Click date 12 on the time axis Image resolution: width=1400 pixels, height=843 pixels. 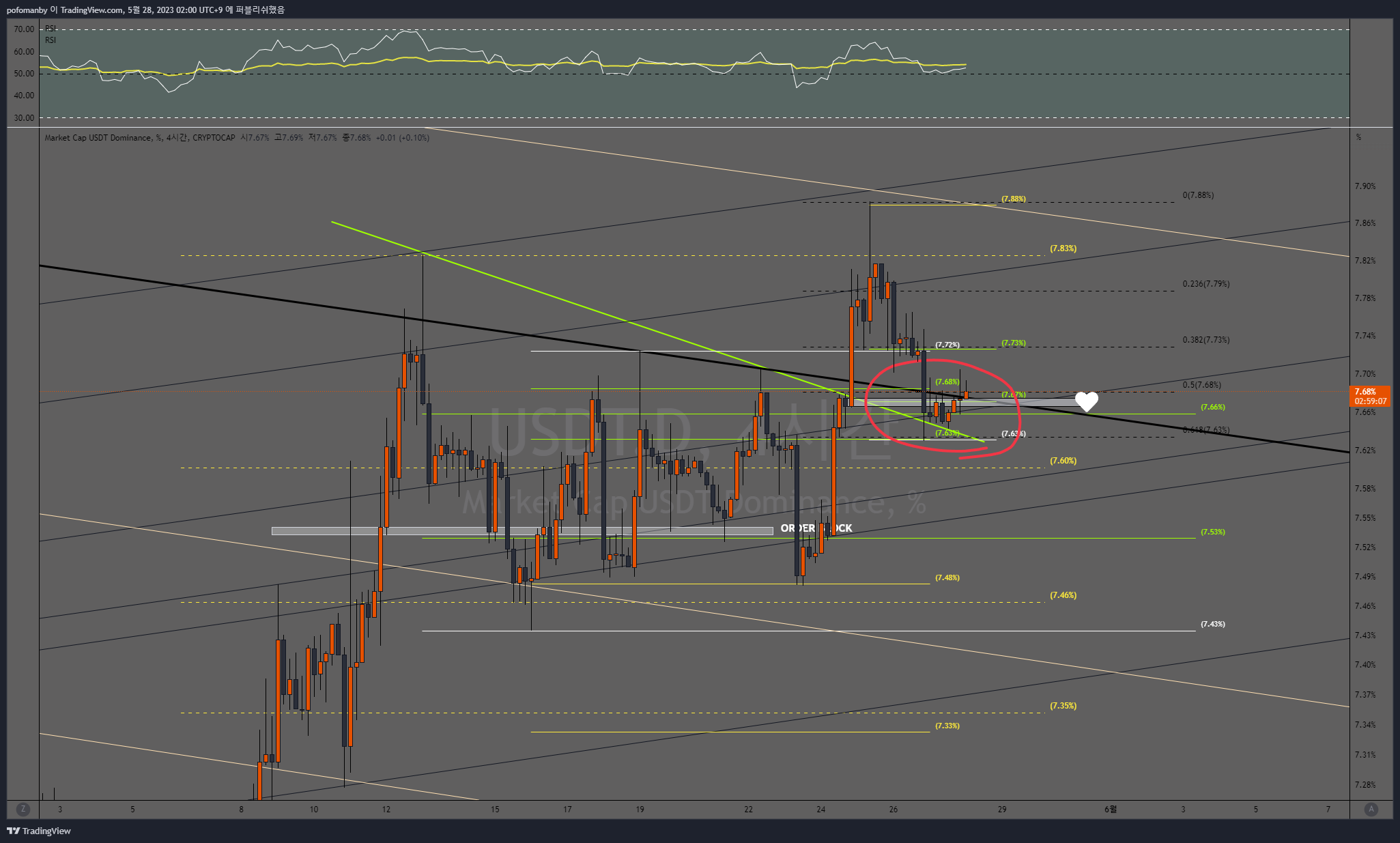pos(386,810)
